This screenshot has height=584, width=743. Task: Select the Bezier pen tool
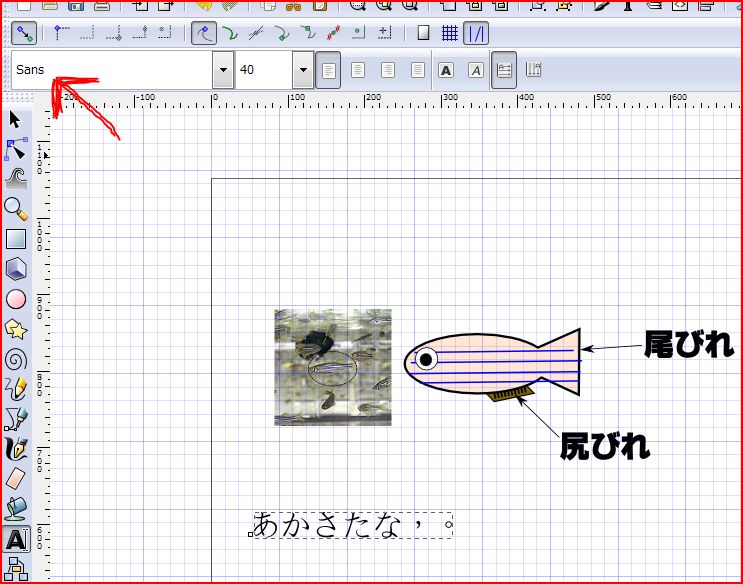coord(16,419)
